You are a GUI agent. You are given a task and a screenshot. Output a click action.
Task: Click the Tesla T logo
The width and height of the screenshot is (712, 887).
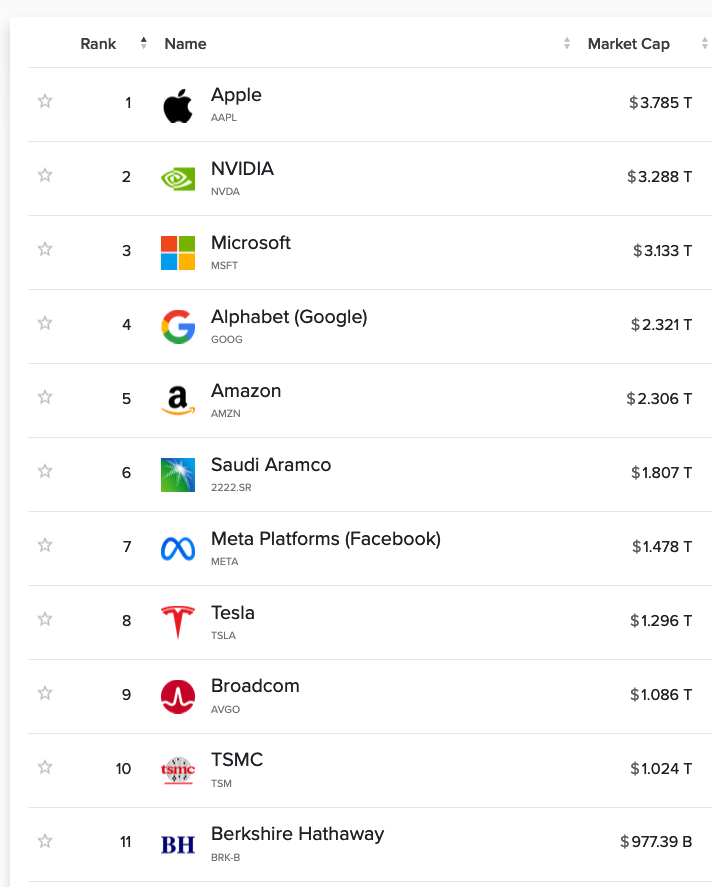178,622
